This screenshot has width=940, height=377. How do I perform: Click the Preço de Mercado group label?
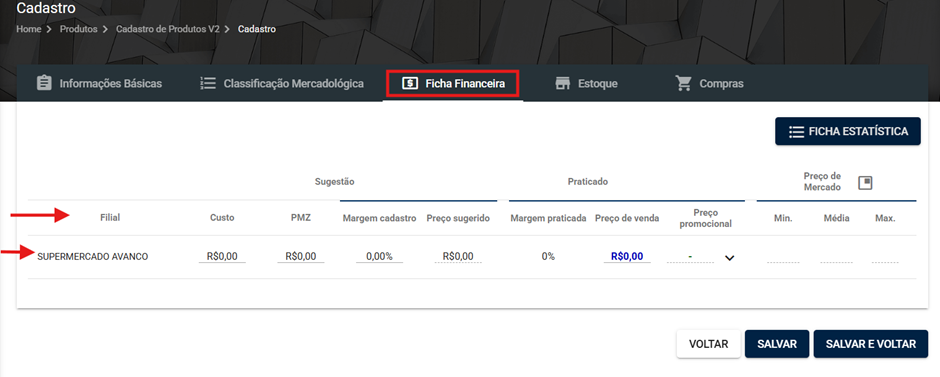tap(822, 182)
